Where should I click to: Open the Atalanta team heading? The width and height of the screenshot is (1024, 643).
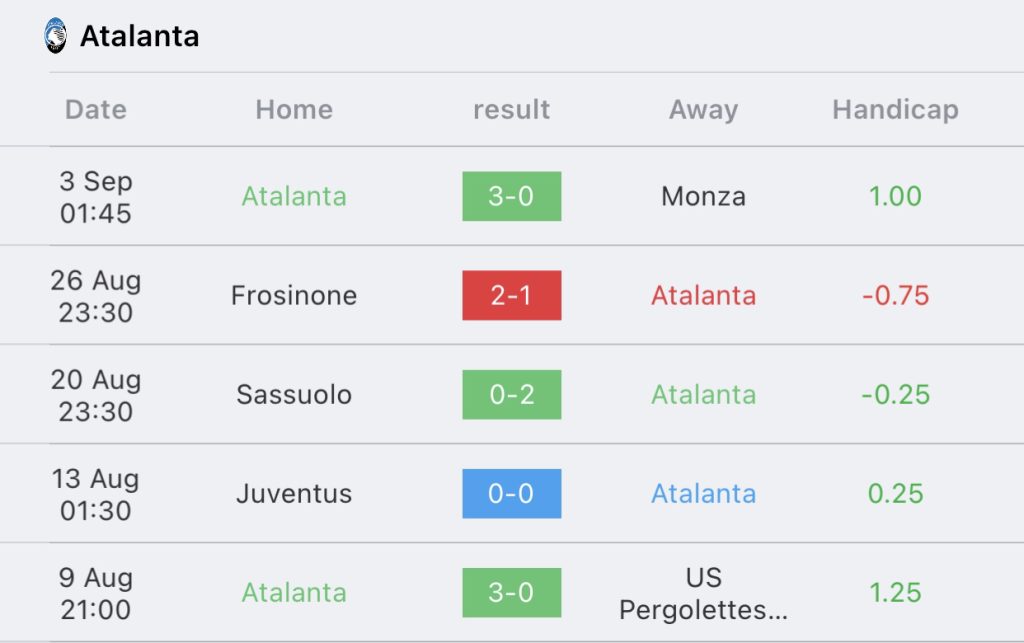coord(139,36)
